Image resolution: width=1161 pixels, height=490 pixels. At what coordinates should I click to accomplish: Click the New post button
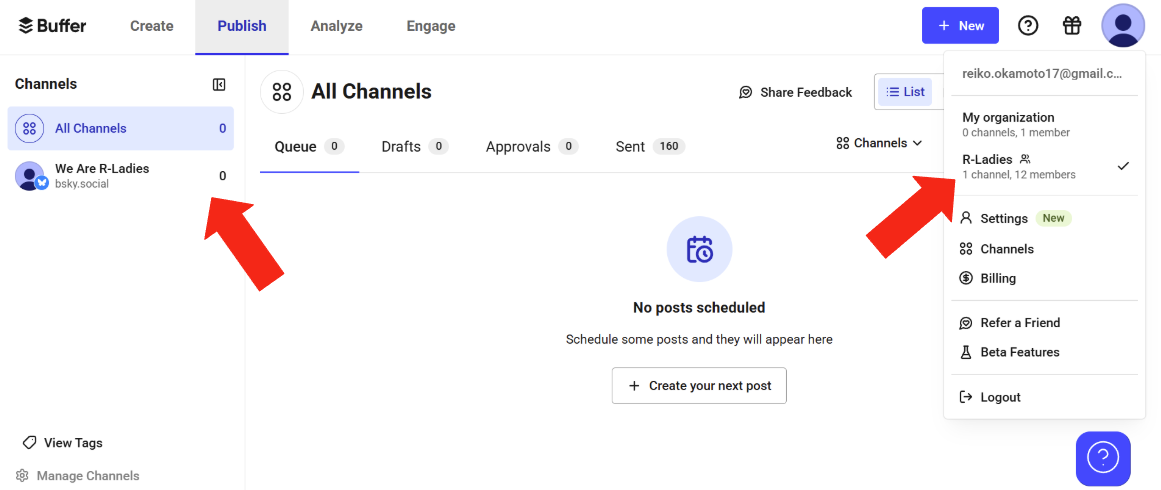960,26
